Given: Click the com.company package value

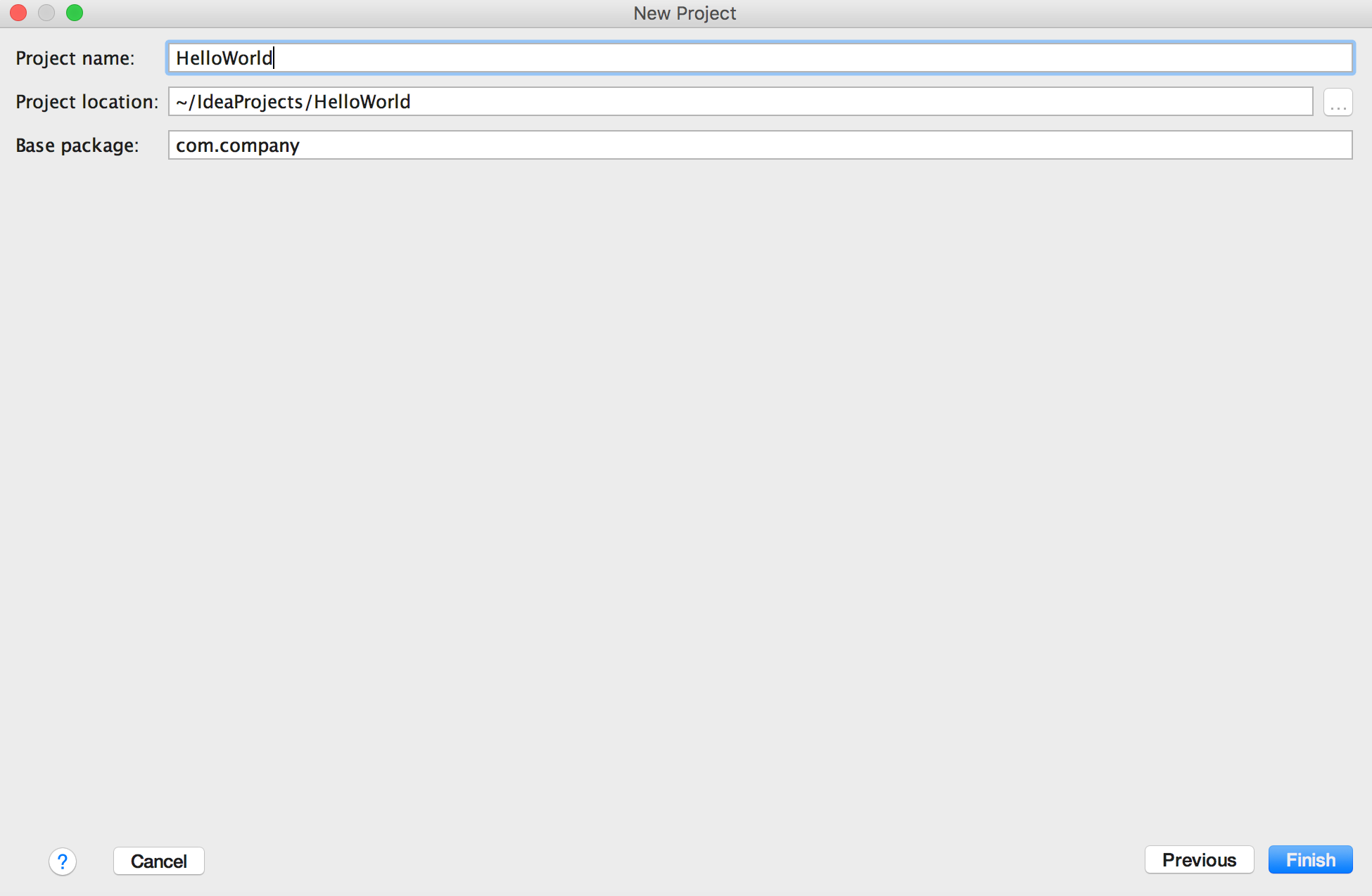Looking at the screenshot, I should coord(237,145).
